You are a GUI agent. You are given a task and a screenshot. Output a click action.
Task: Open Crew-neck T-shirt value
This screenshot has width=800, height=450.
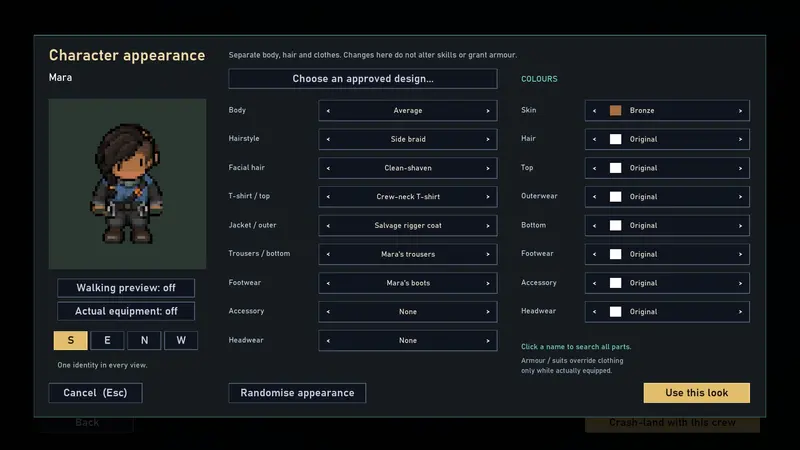click(408, 197)
